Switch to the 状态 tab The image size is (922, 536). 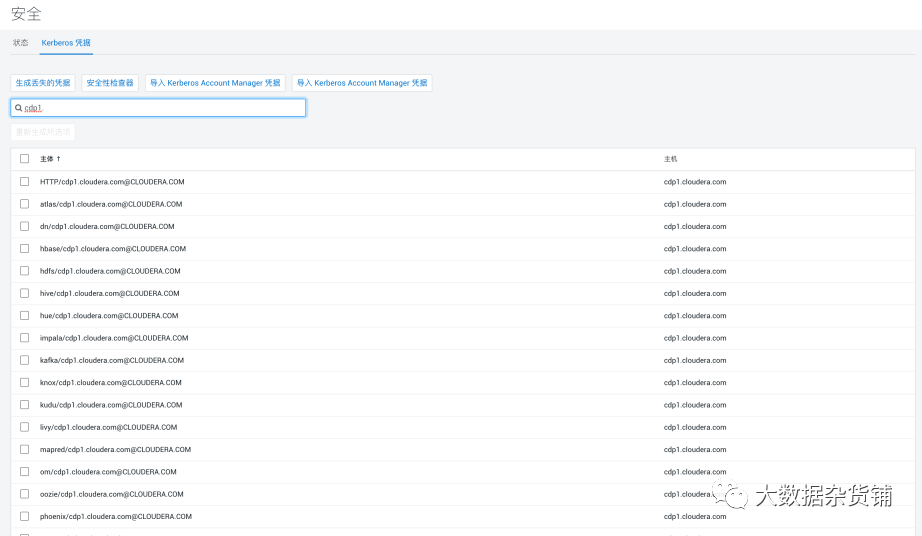point(21,43)
